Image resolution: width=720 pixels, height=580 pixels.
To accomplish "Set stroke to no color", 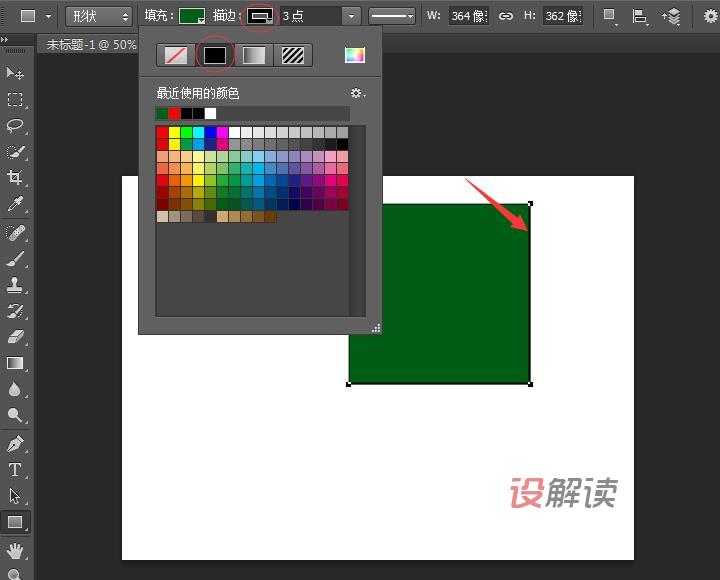I will [175, 55].
